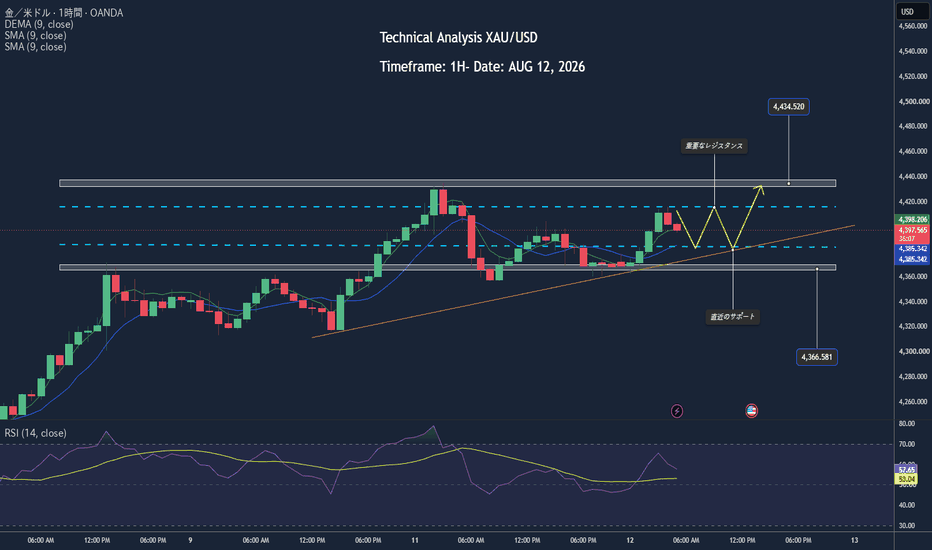Click the 金／米ドル · 1時間 · OANDA symbol title
Screen dimensions: 932x550
coord(64,12)
